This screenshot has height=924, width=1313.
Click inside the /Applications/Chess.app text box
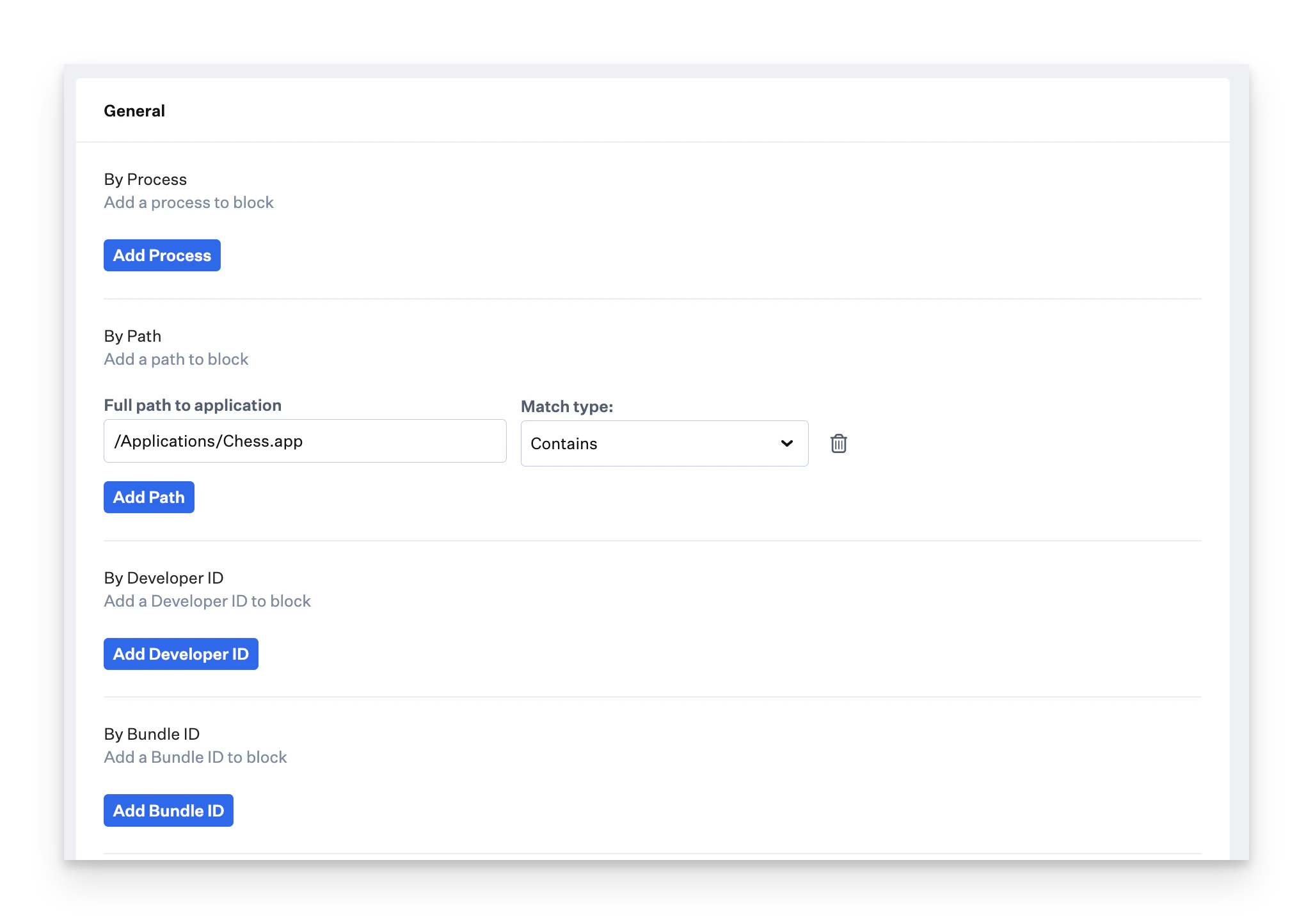tap(305, 440)
